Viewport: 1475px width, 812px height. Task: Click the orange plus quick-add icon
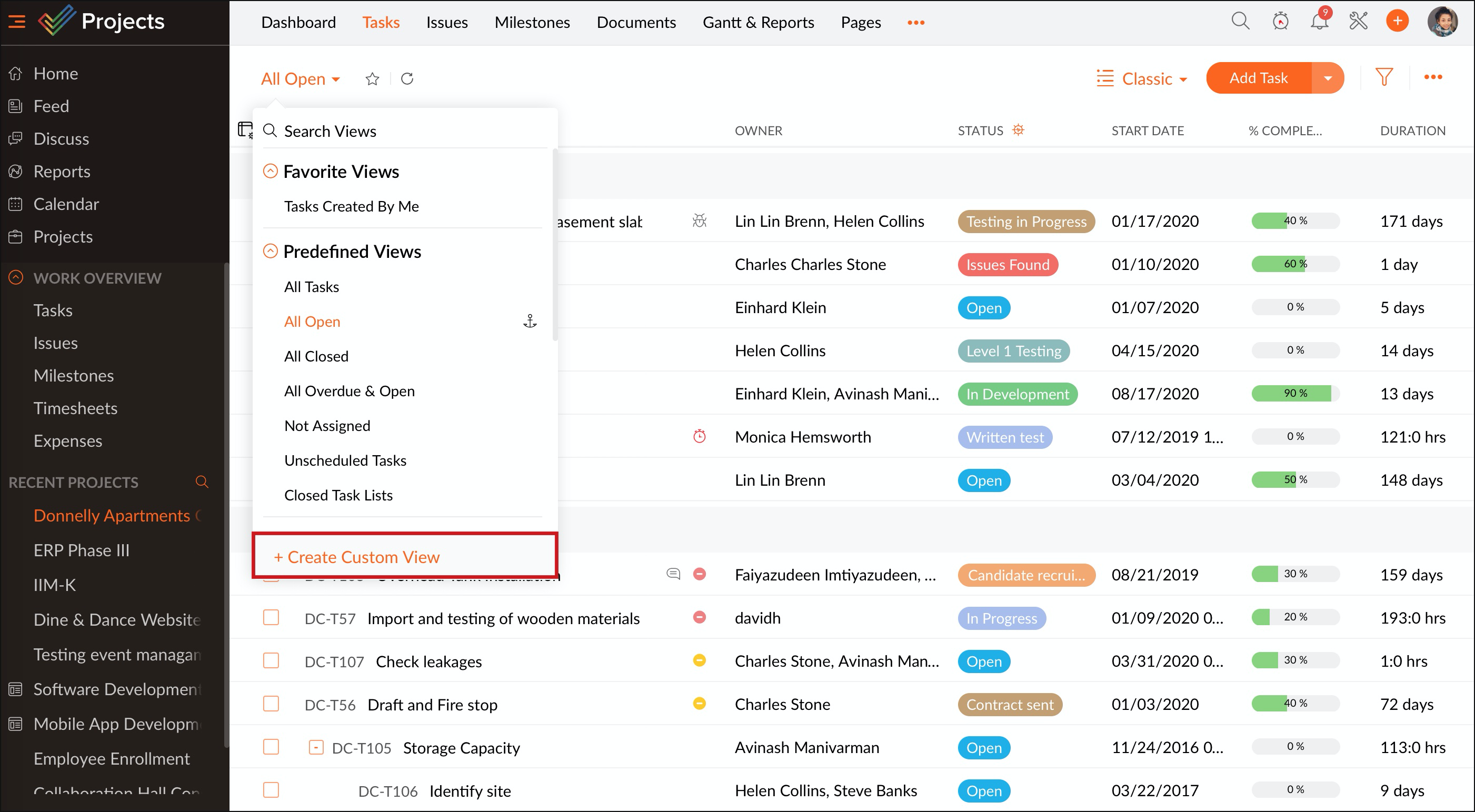click(x=1397, y=22)
